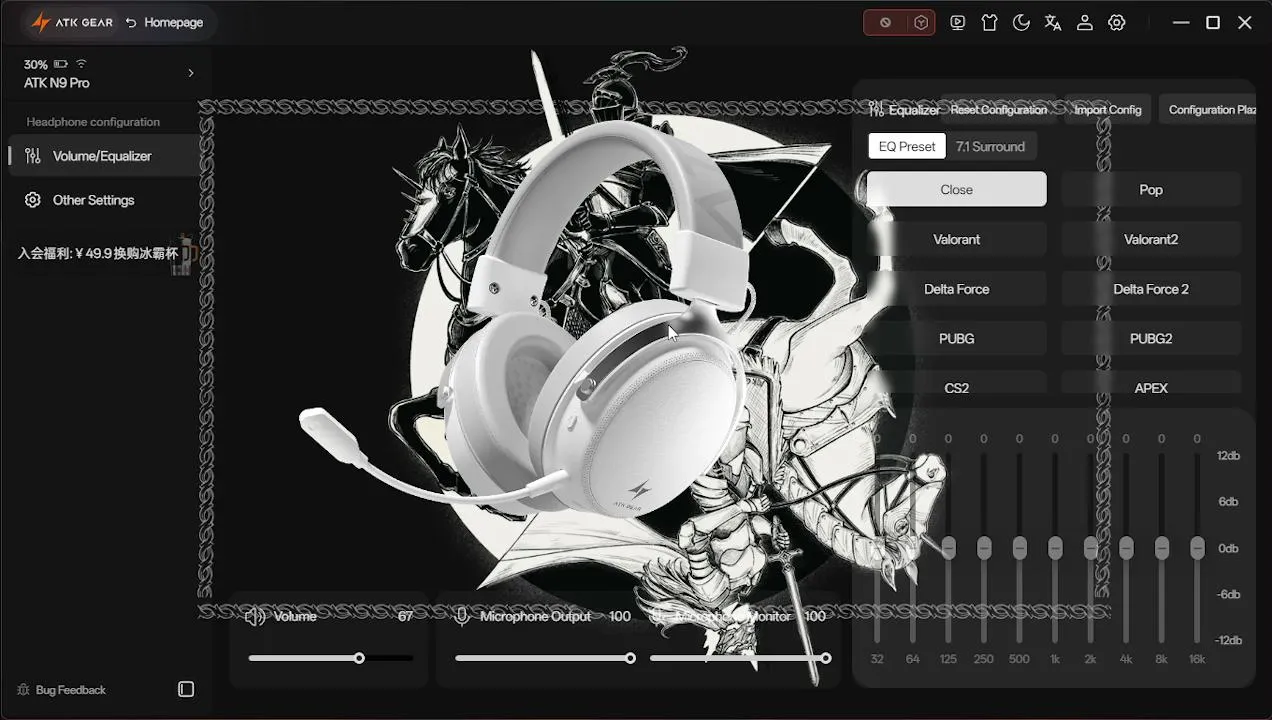Click the Bug Feedback bug icon
This screenshot has width=1272, height=720.
coord(23,690)
